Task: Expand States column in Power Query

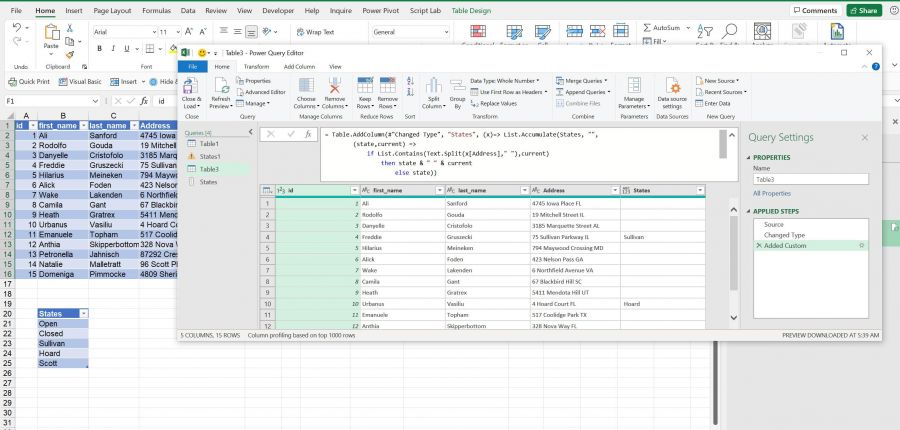Action: click(700, 190)
